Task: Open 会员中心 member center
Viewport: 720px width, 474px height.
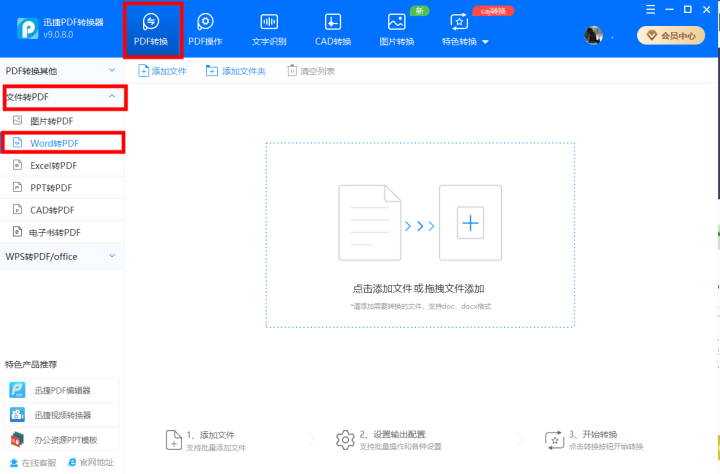Action: (671, 35)
